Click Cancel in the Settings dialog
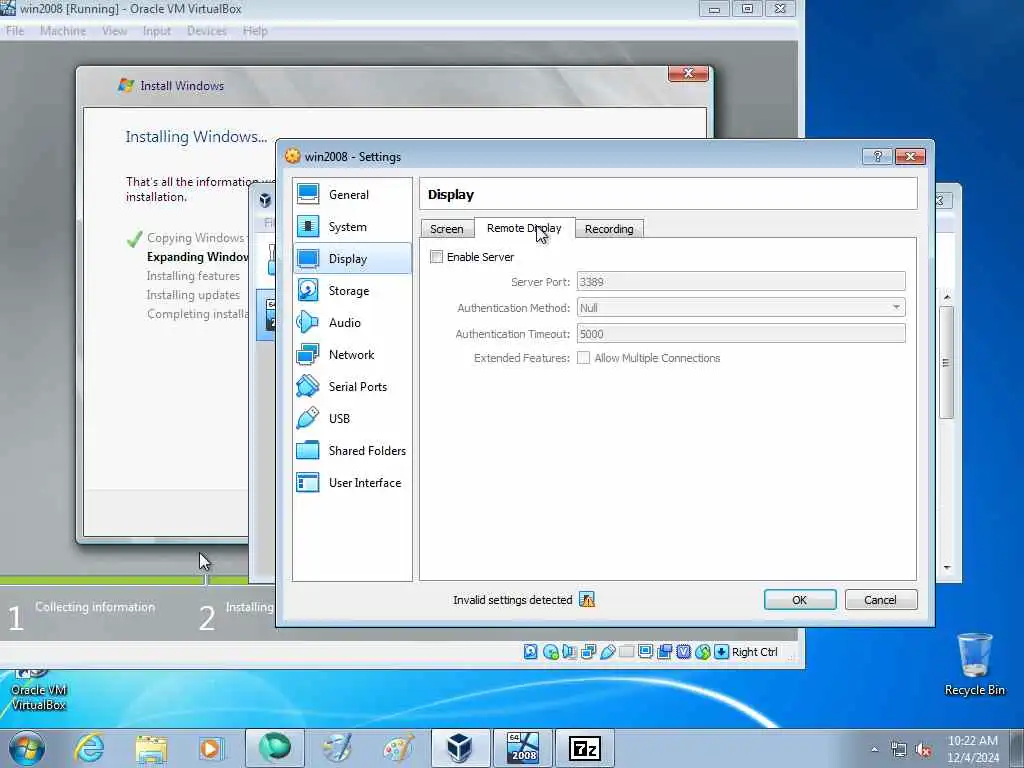The image size is (1024, 768). 880,600
